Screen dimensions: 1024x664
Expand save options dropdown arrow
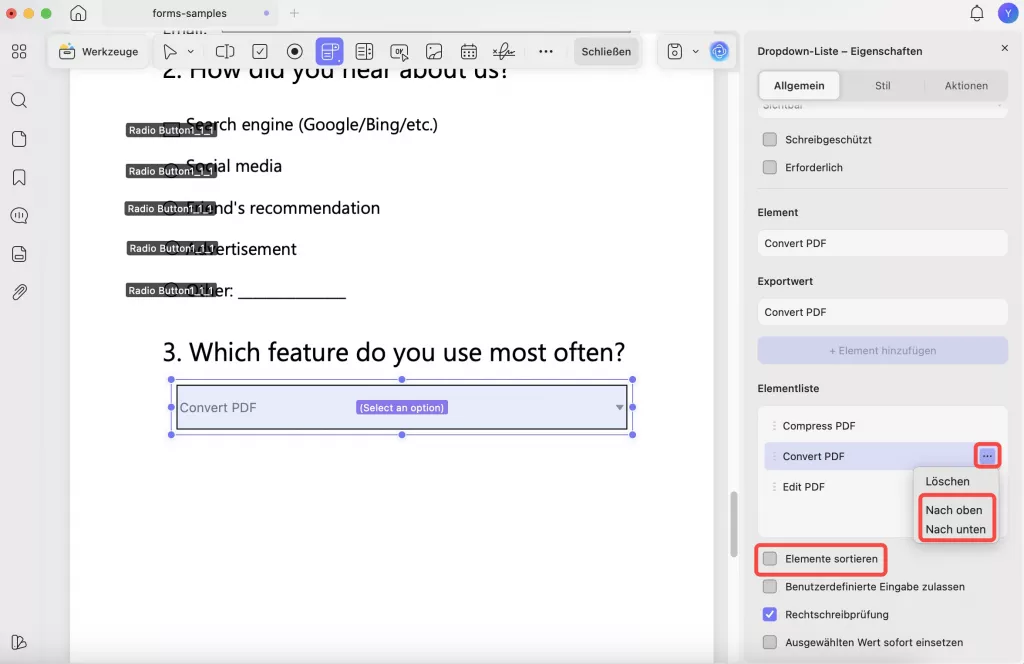(x=696, y=52)
